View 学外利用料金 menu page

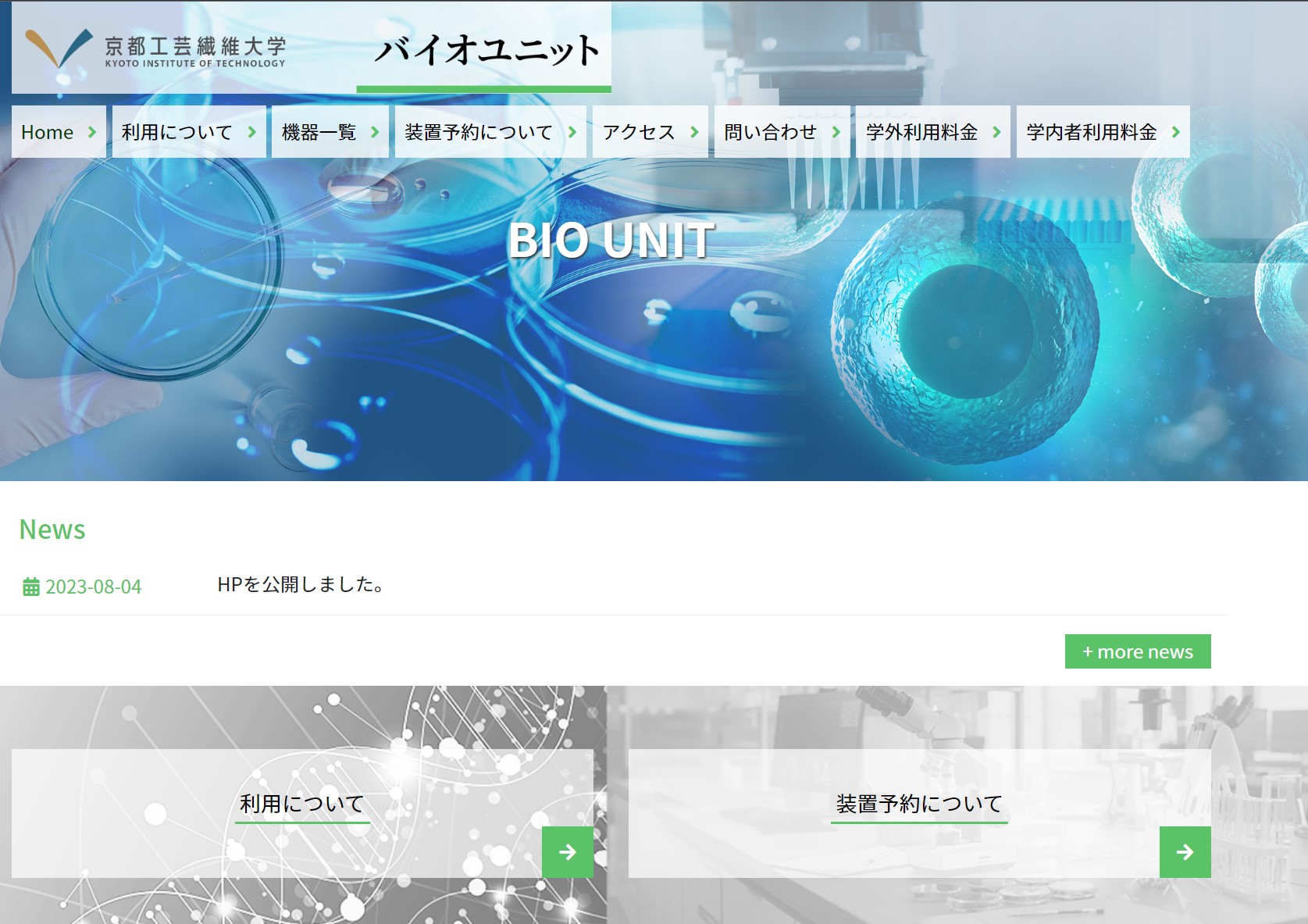[x=933, y=131]
